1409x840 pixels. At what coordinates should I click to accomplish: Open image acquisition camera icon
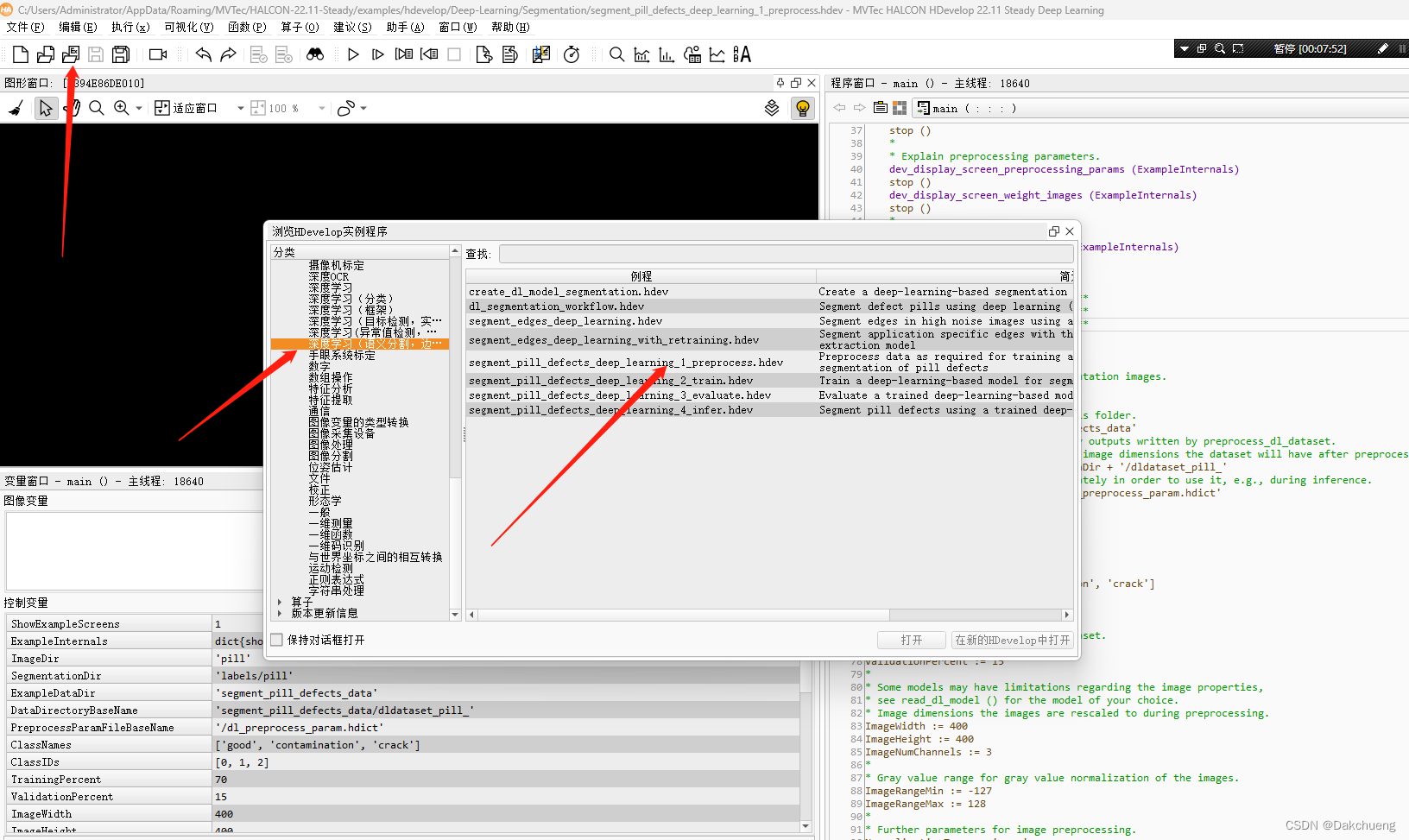(158, 54)
